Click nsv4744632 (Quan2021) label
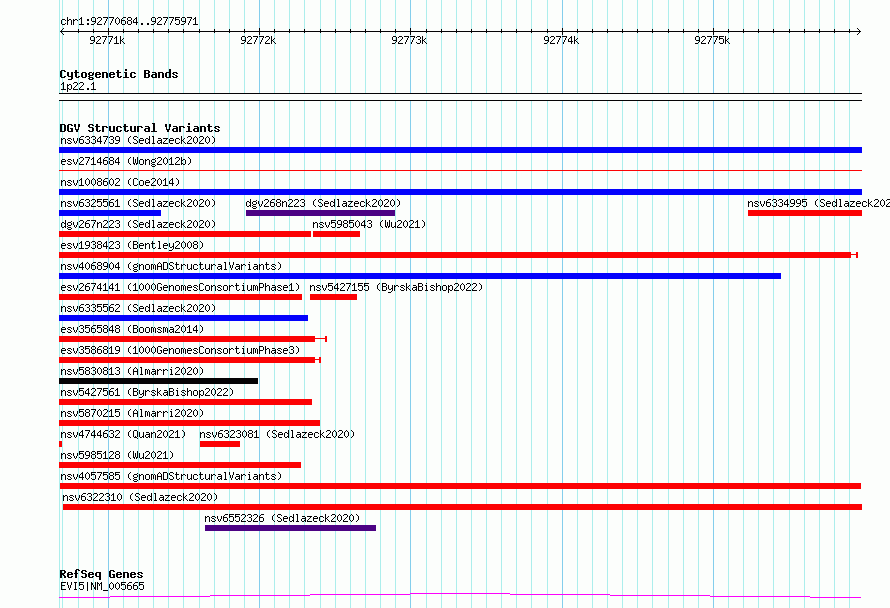 [x=123, y=434]
